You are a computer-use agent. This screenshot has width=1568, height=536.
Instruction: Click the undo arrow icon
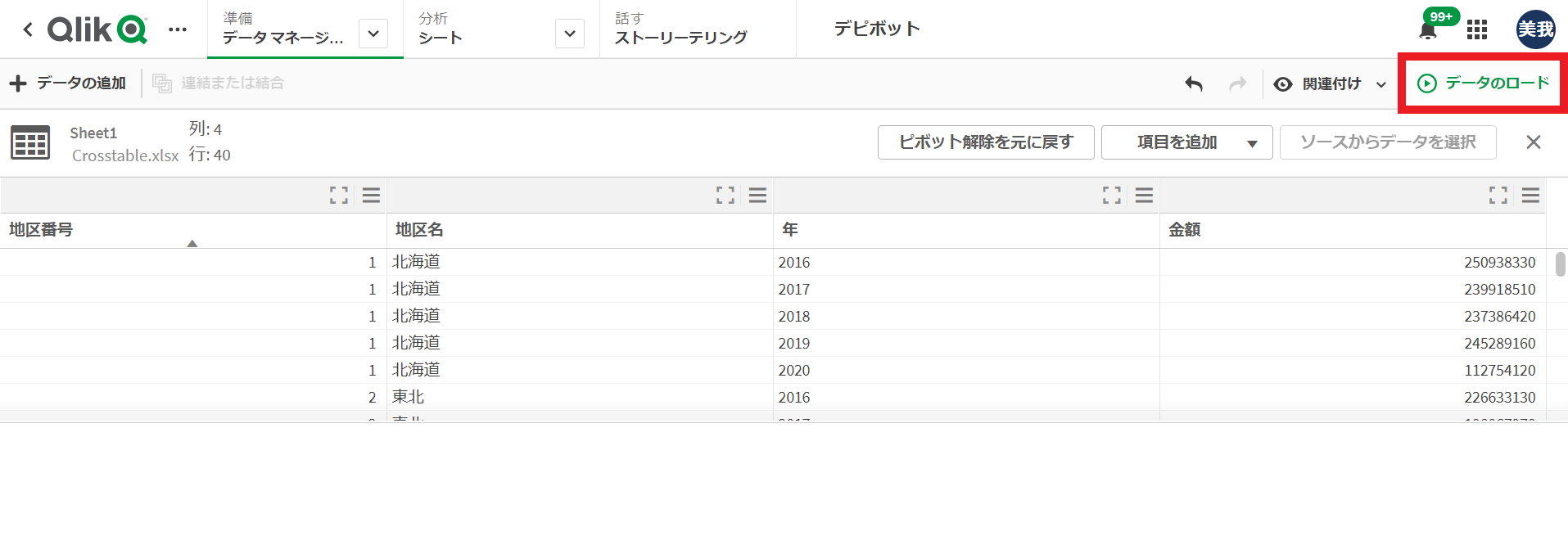[1194, 83]
